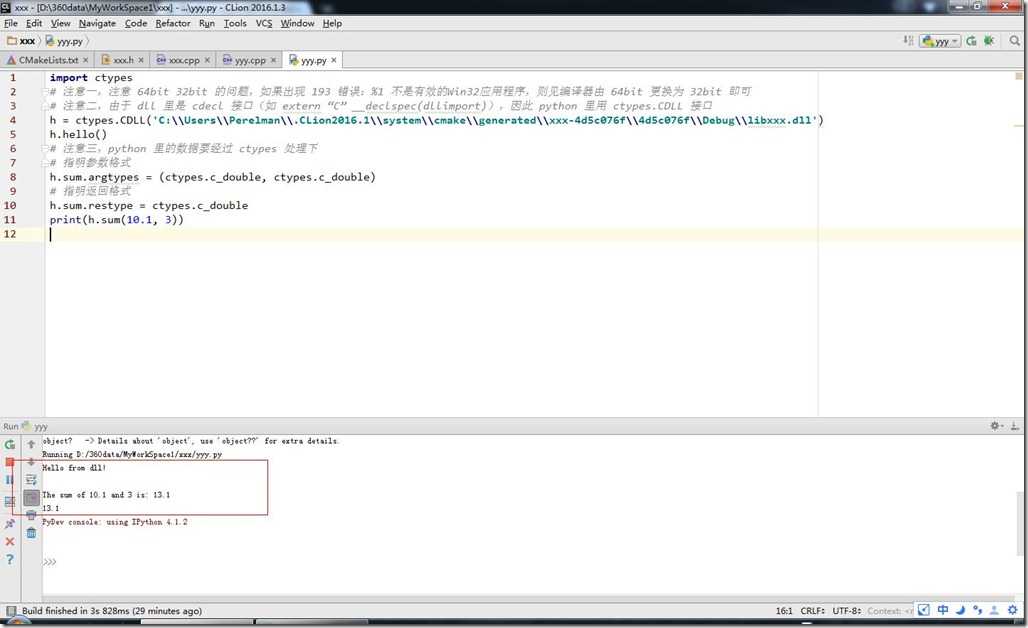Close the yyy.cpp tab

(273, 60)
